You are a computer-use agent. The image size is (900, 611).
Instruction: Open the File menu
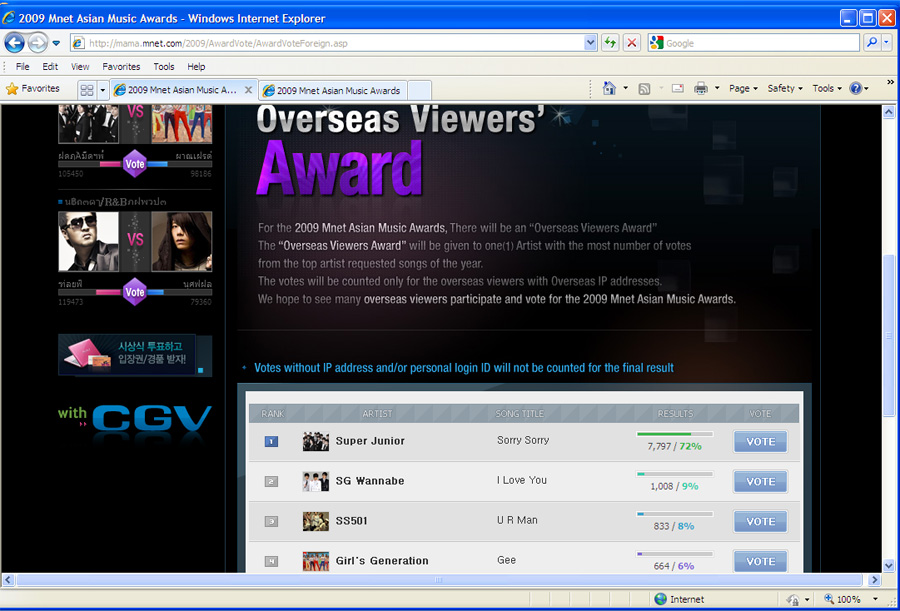click(x=22, y=67)
